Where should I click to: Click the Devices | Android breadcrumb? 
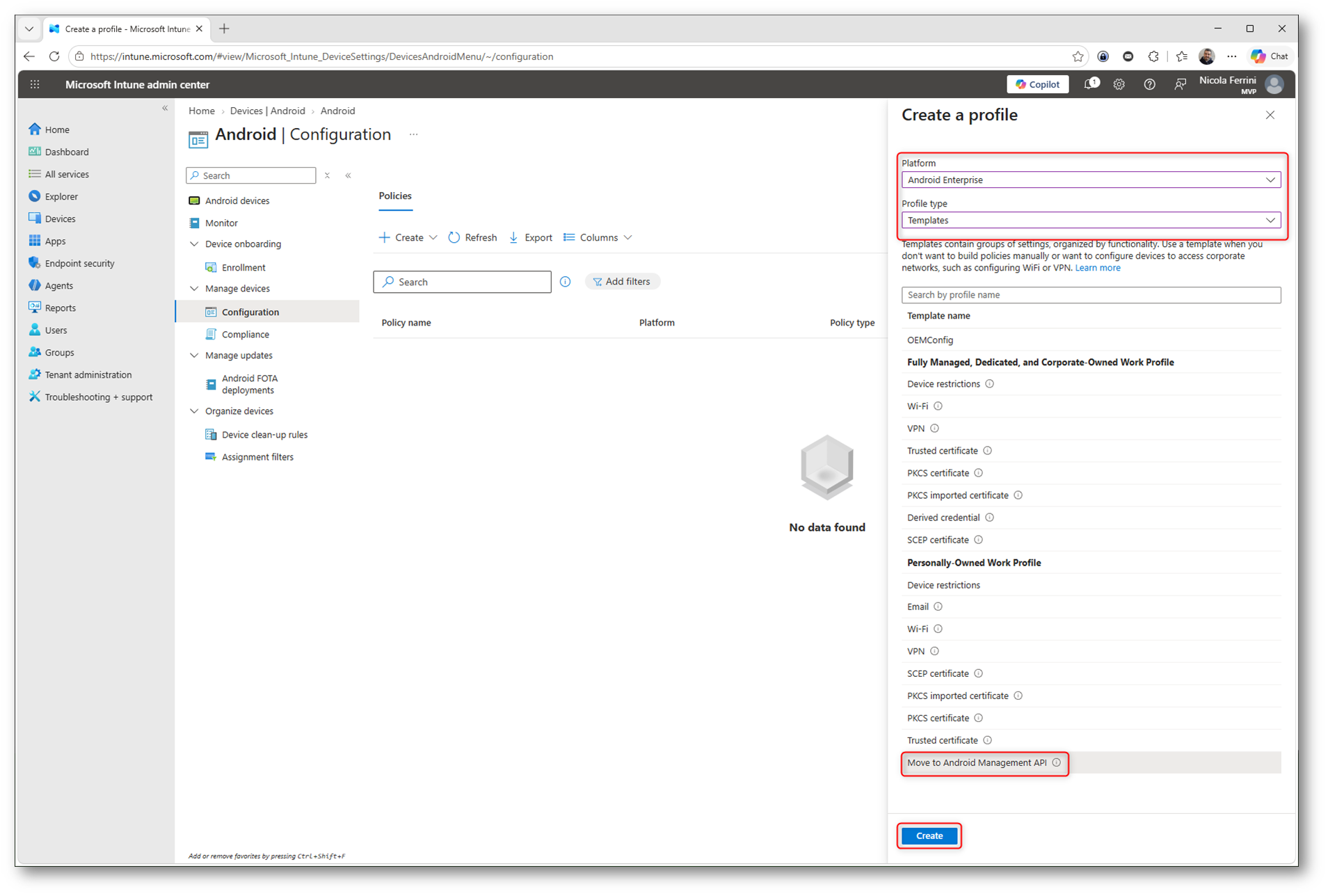coord(267,111)
